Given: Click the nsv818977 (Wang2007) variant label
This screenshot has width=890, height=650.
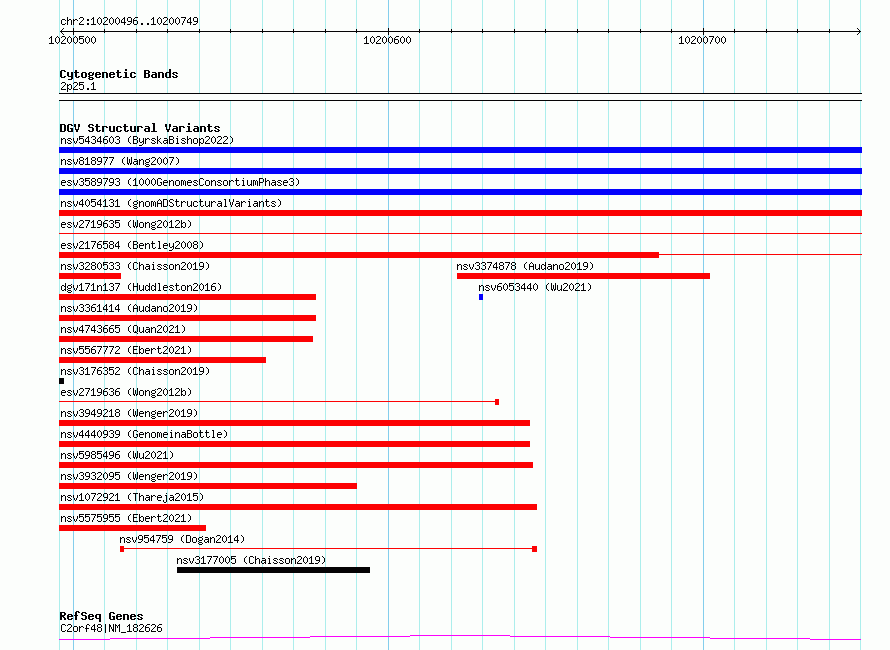Looking at the screenshot, I should click(x=120, y=161).
